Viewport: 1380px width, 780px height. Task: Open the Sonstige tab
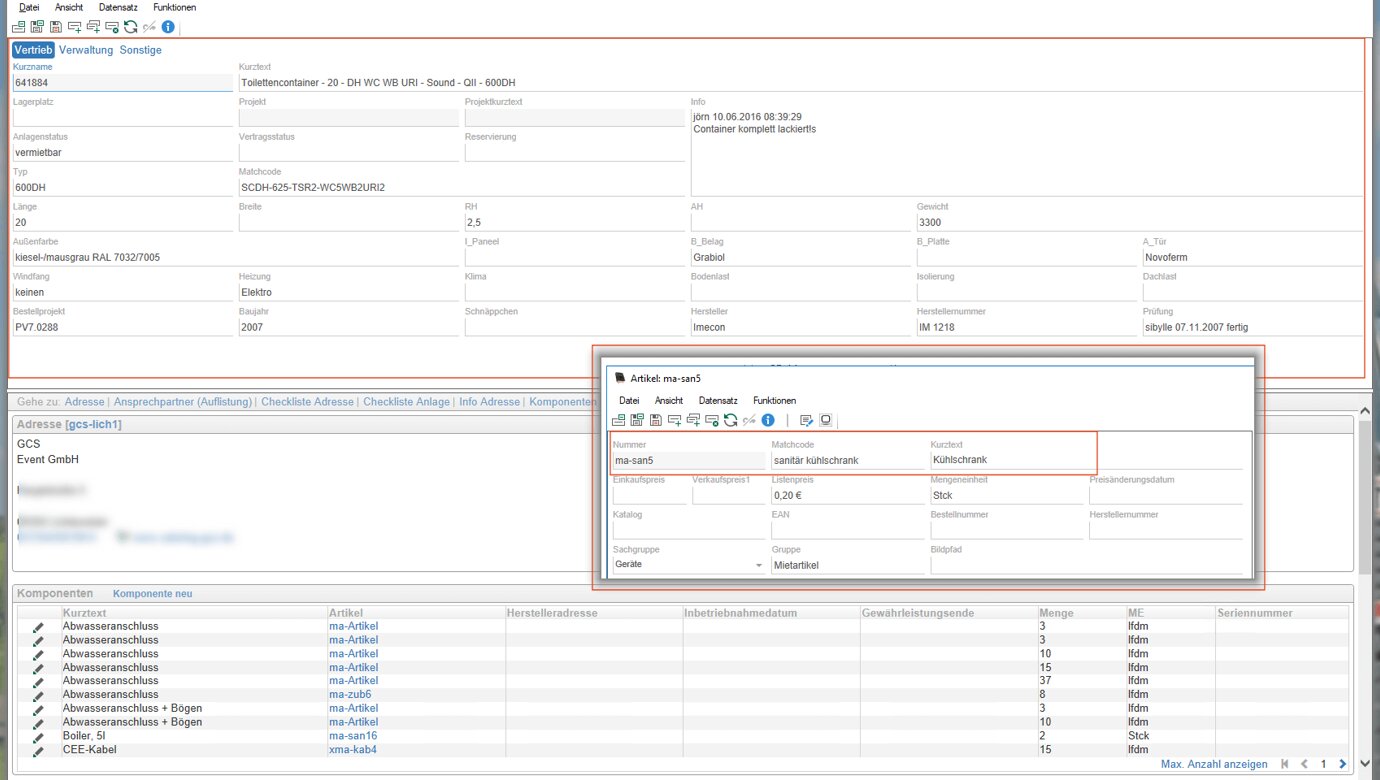coord(140,50)
